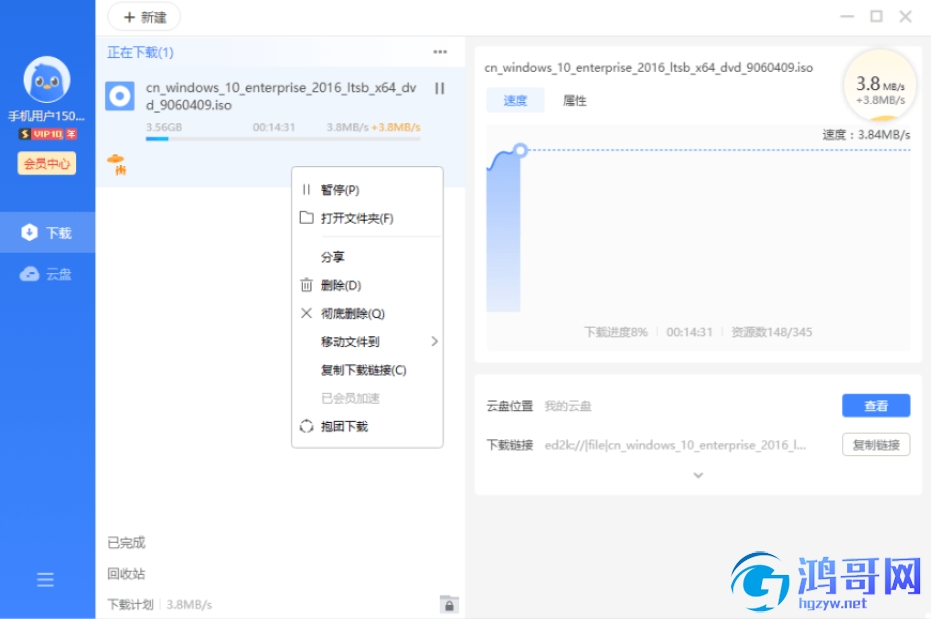The width and height of the screenshot is (931, 619).
Task: Click the user avatar bird icon
Action: click(47, 80)
